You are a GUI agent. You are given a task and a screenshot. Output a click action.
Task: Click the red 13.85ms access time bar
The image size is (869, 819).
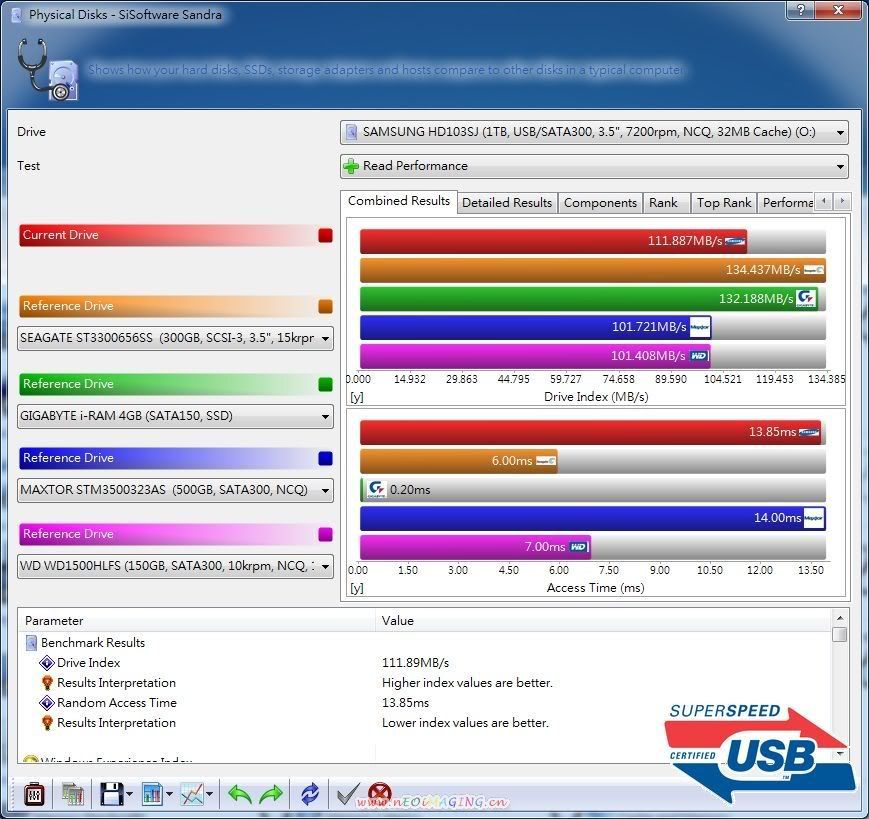(590, 432)
